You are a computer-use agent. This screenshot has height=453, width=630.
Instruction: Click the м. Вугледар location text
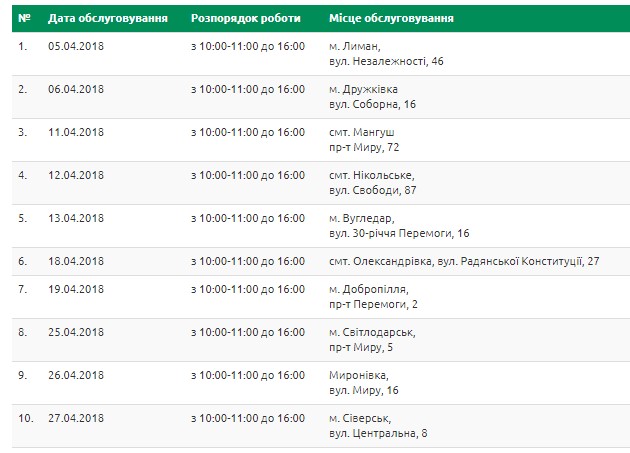(362, 218)
